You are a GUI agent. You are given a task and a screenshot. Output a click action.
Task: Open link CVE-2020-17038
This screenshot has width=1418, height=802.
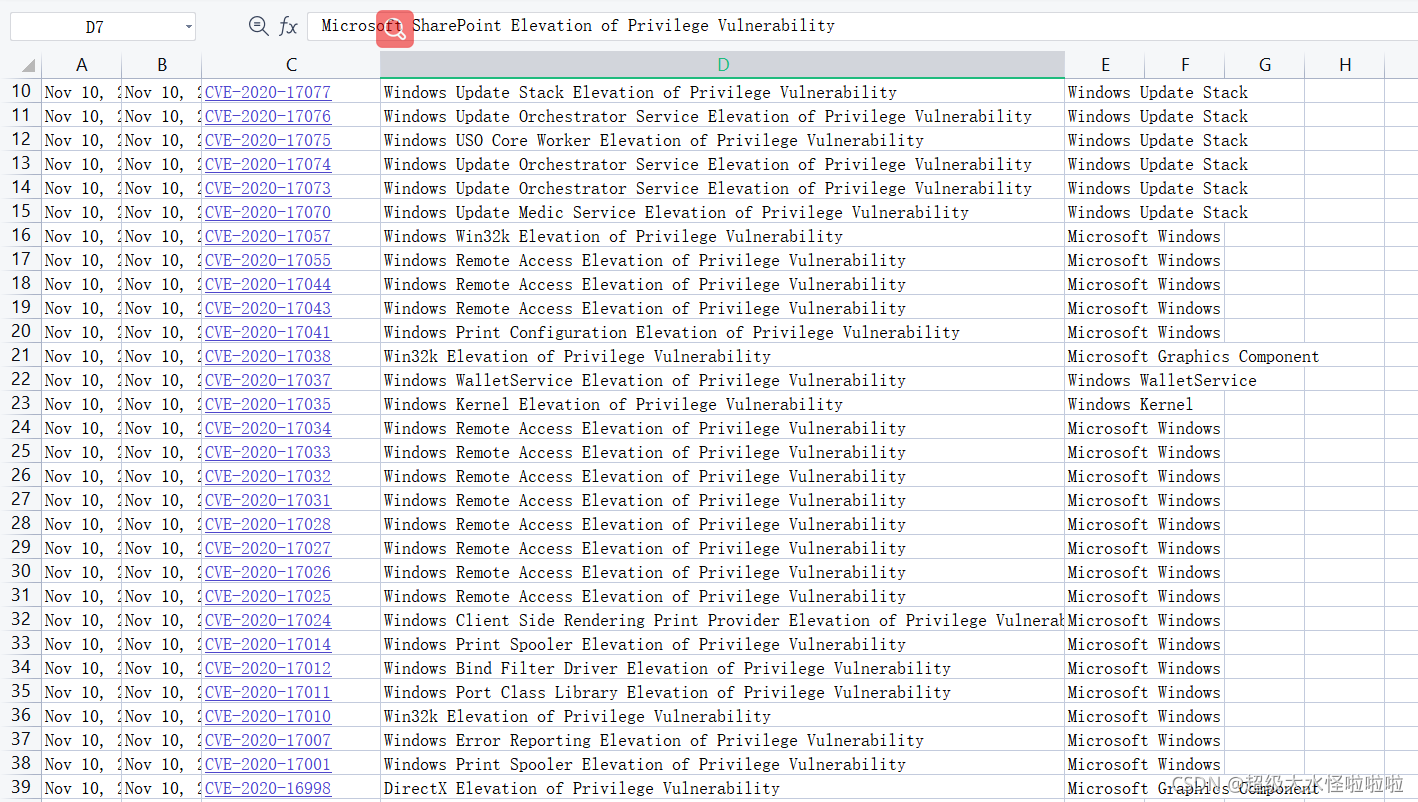[268, 356]
